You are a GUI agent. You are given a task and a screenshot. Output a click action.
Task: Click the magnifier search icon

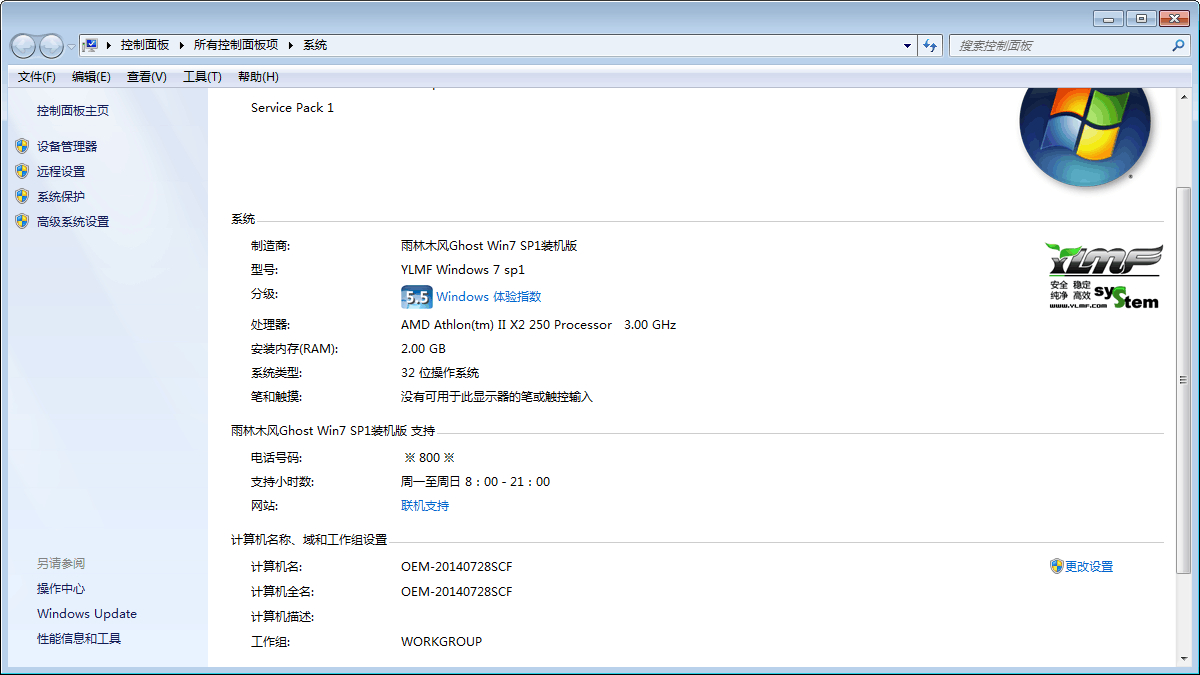(x=1178, y=45)
